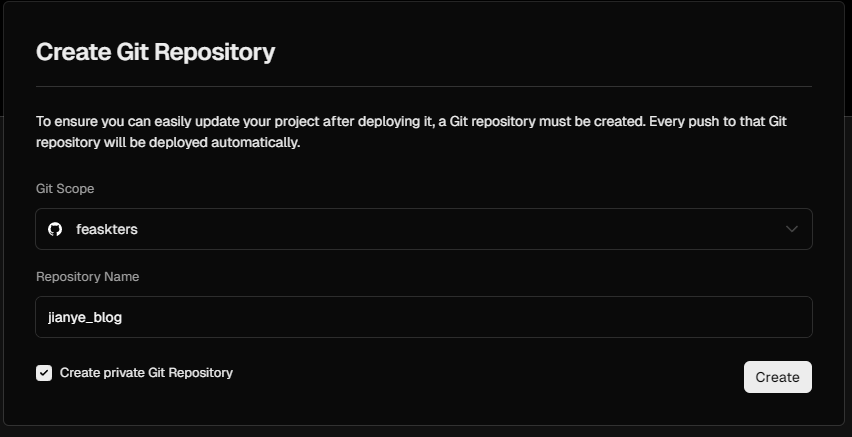Click the word "private" in checkbox label
852x437 pixels.
click(x=123, y=373)
